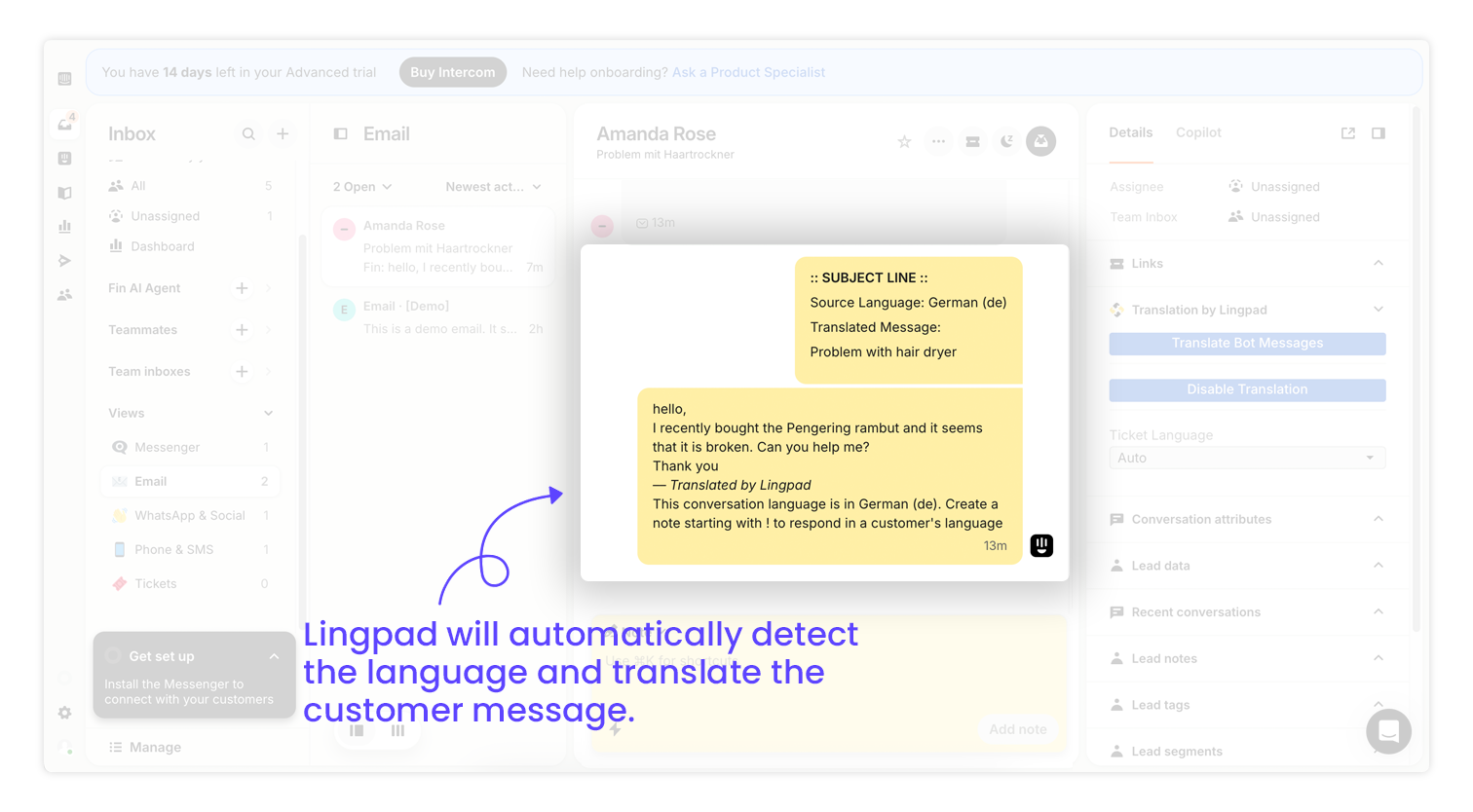Select the Unassigned inbox view

coord(191,216)
